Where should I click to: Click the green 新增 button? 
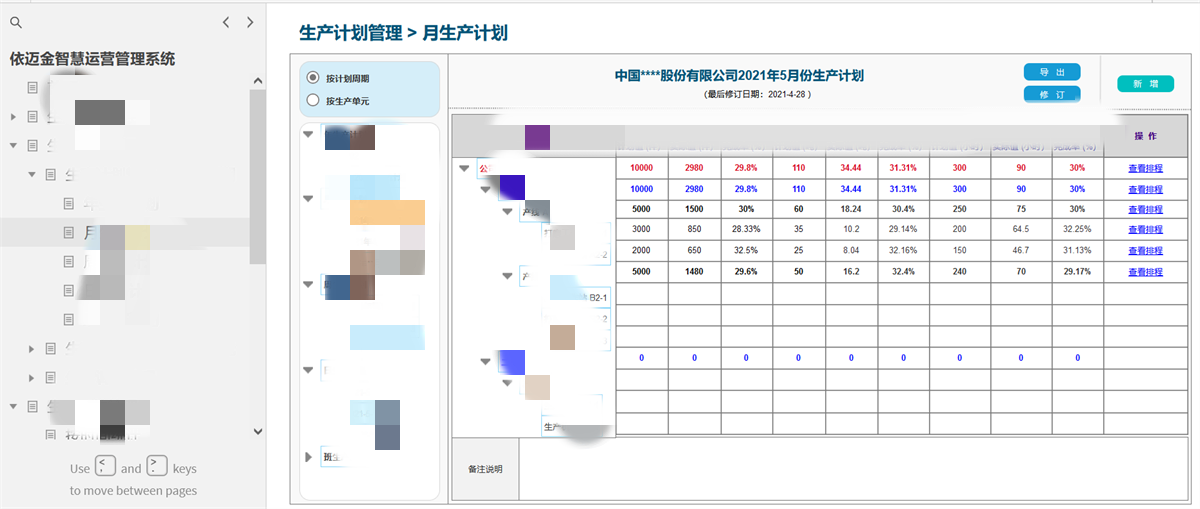[x=1145, y=84]
